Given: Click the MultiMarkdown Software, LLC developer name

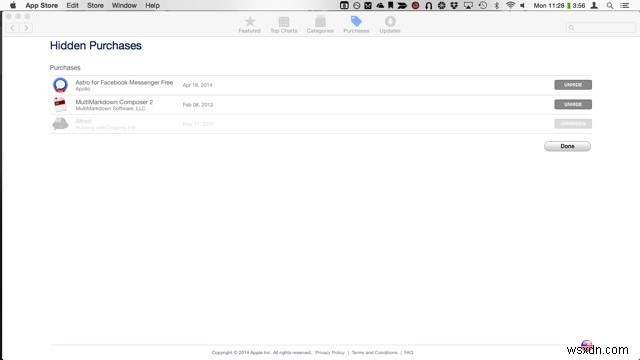Looking at the screenshot, I should pos(110,109).
